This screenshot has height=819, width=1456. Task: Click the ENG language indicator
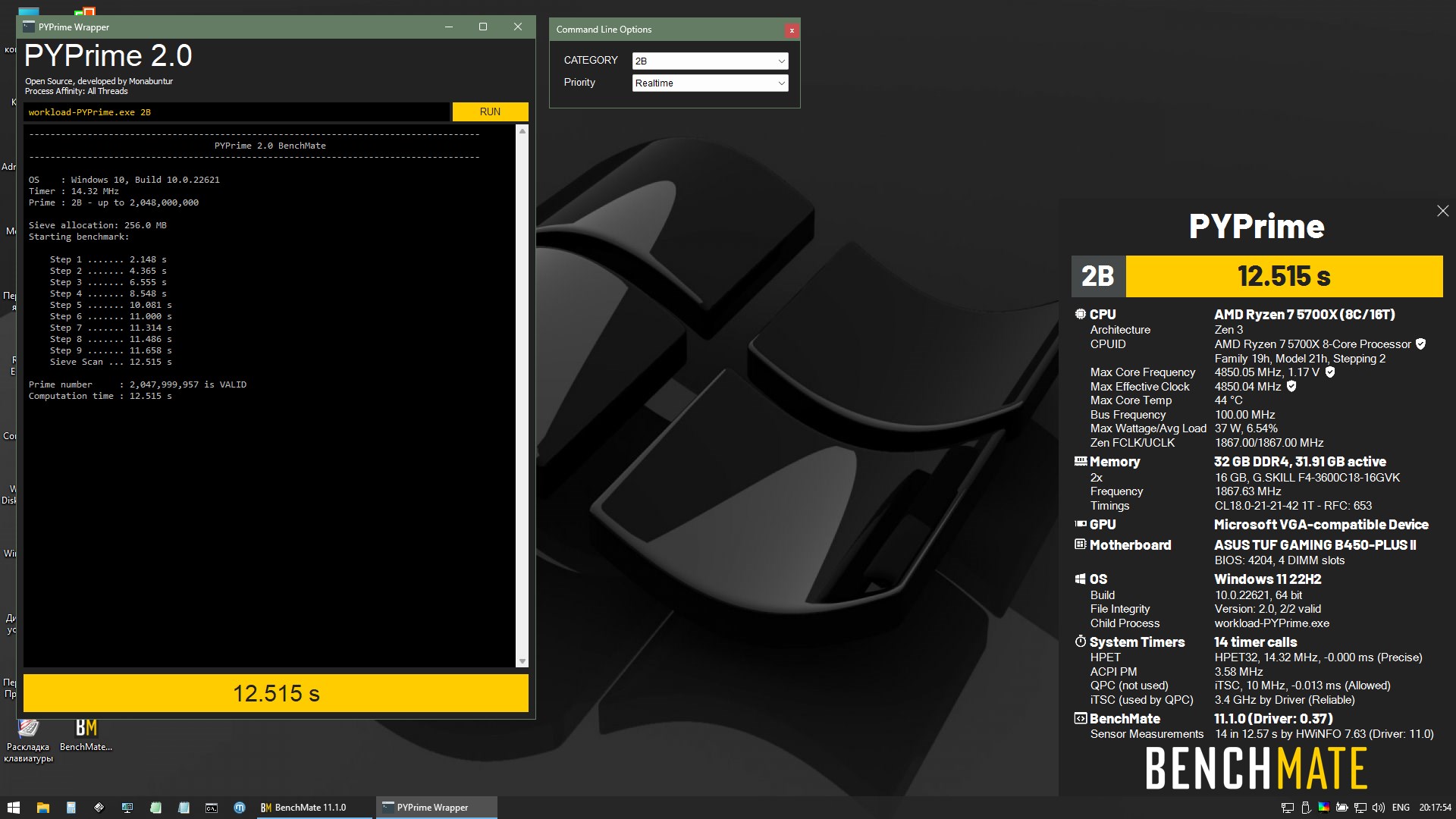tap(1401, 808)
